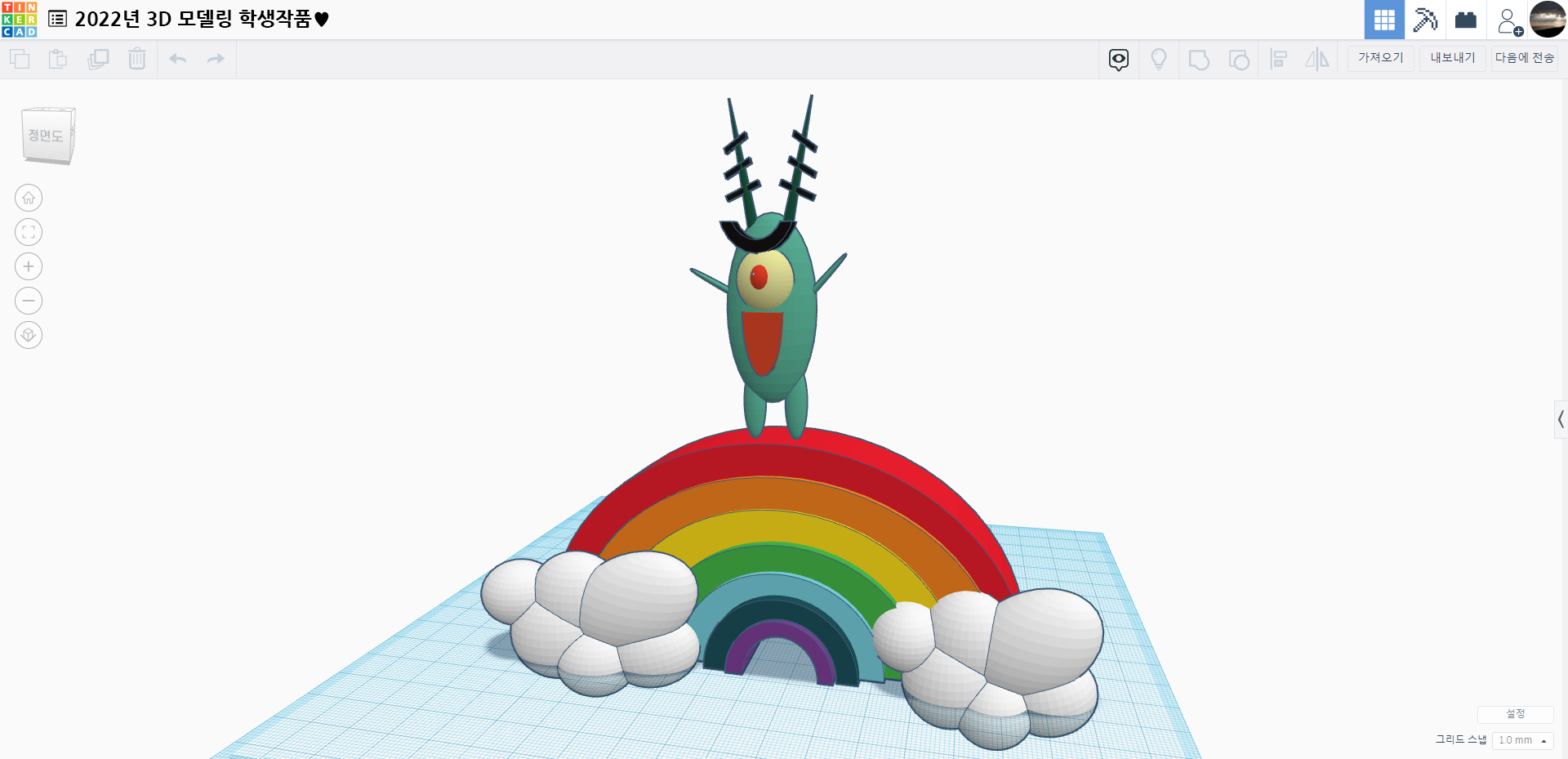Image resolution: width=1568 pixels, height=759 pixels.
Task: Redo the last action
Action: click(216, 59)
